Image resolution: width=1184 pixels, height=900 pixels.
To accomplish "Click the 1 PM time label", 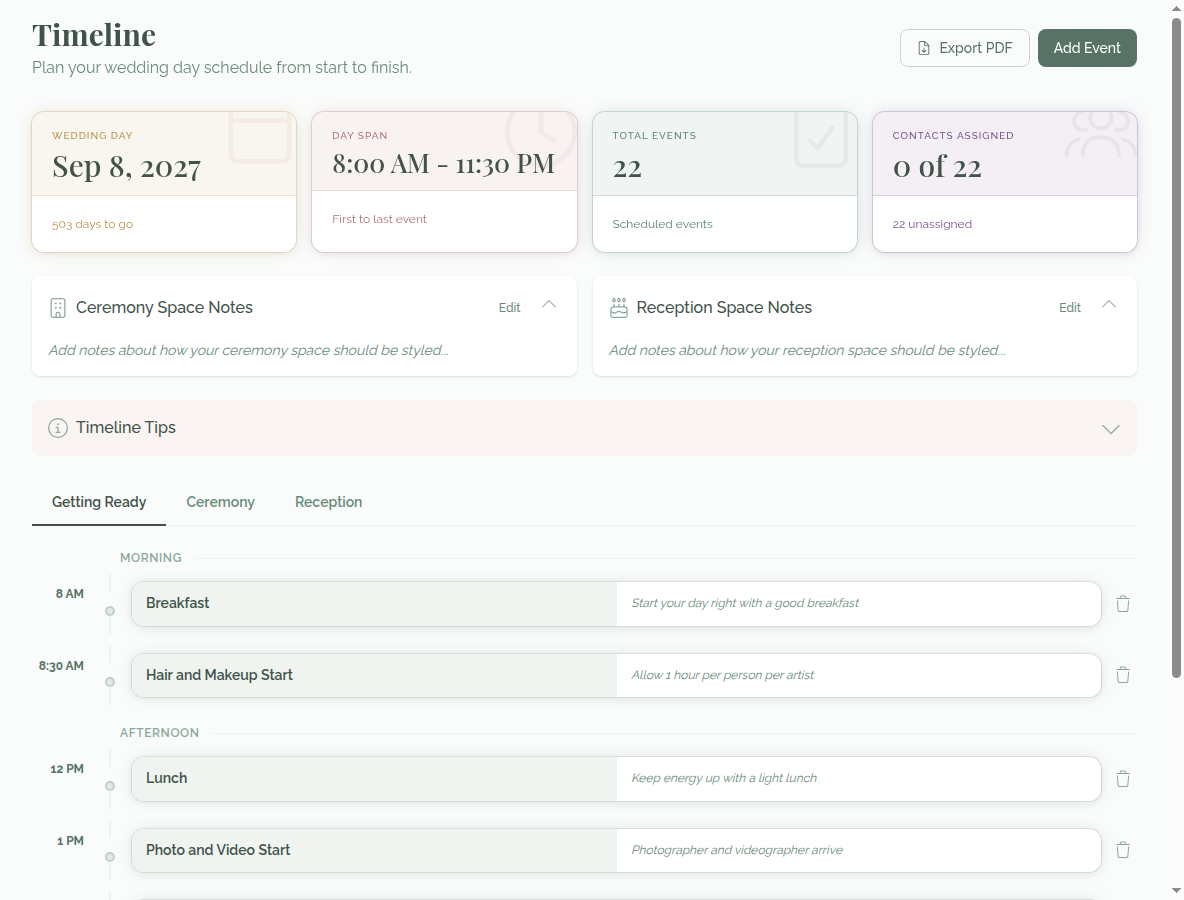I will [x=70, y=840].
